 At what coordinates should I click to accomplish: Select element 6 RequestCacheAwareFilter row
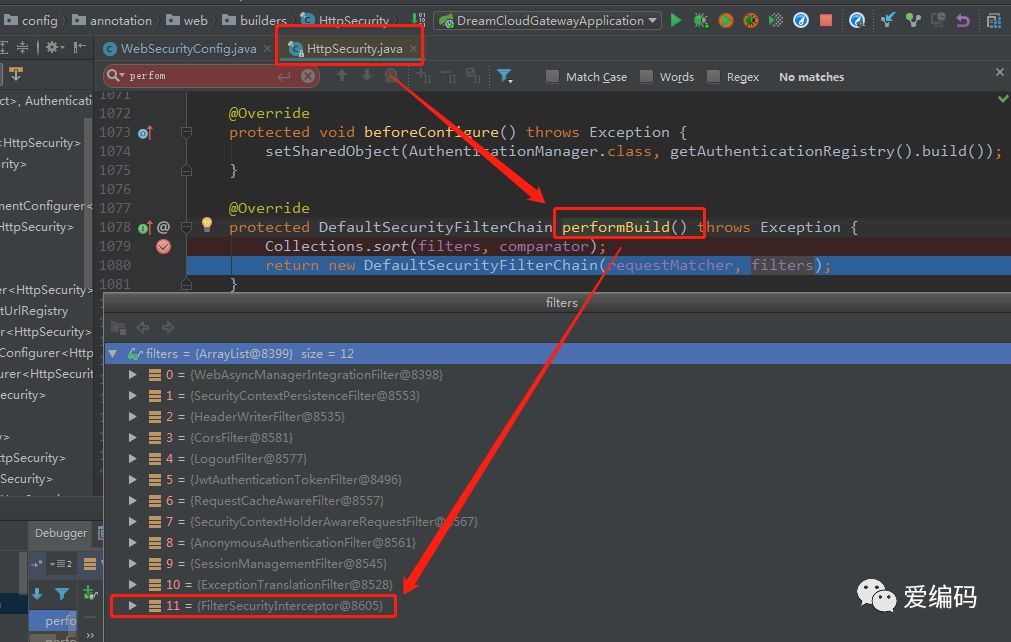(558, 501)
